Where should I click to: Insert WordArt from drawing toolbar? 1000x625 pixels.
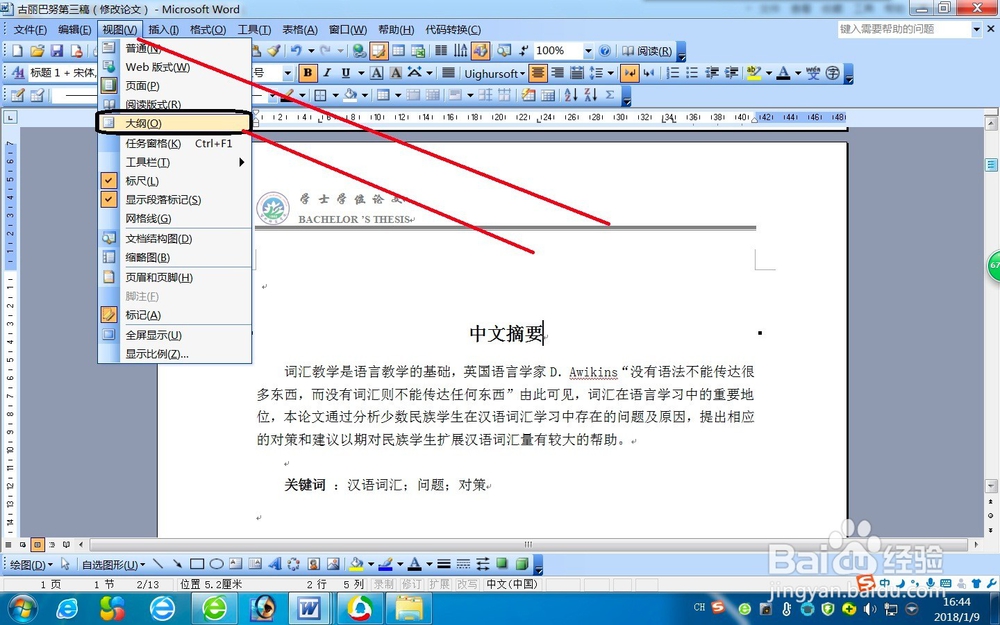(275, 564)
